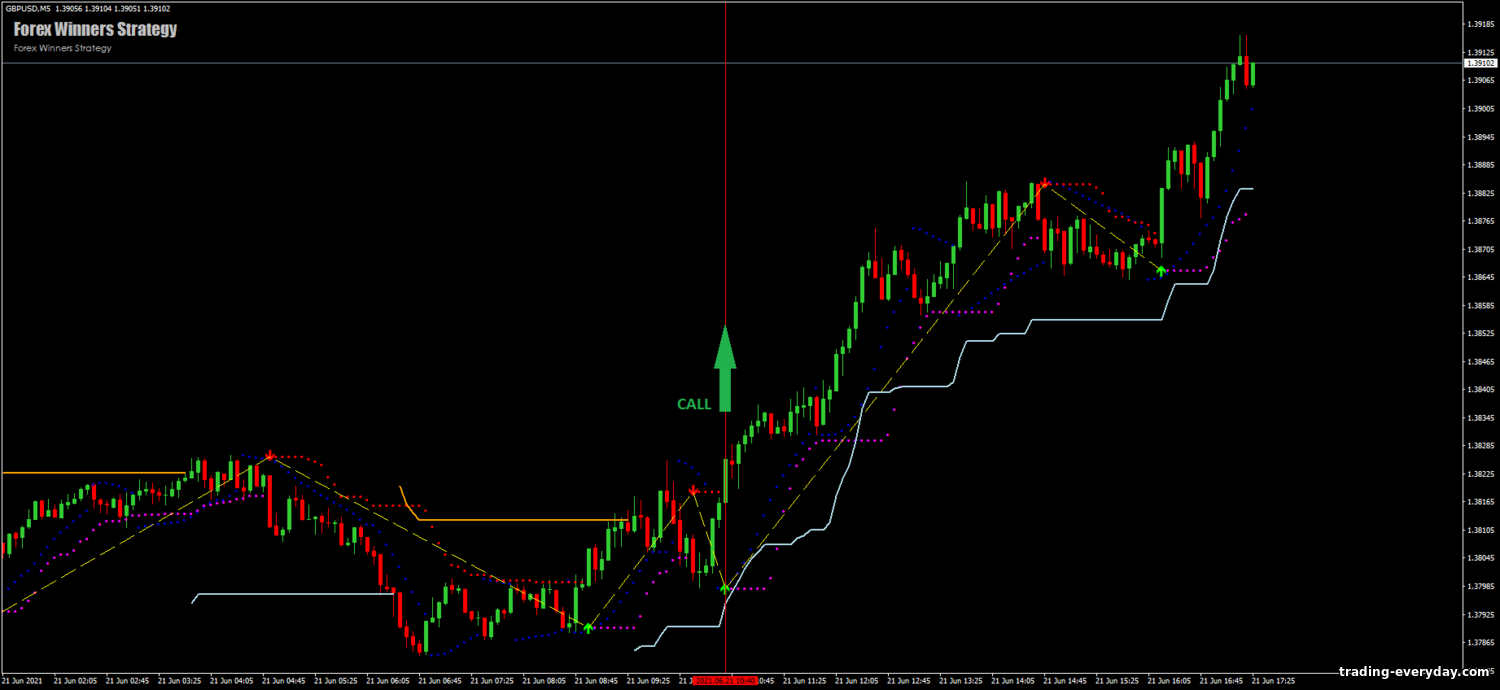Screen dimensions: 1500x690
Task: Click the red highlighted date label on the time axis
Action: (x=725, y=679)
